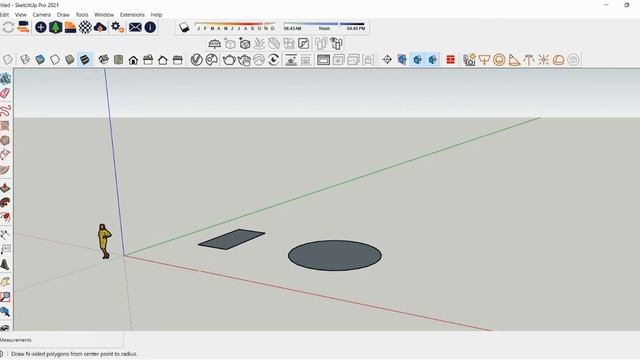This screenshot has height=360, width=640.
Task: Start interactive render teapot with hand
Action: [244, 60]
